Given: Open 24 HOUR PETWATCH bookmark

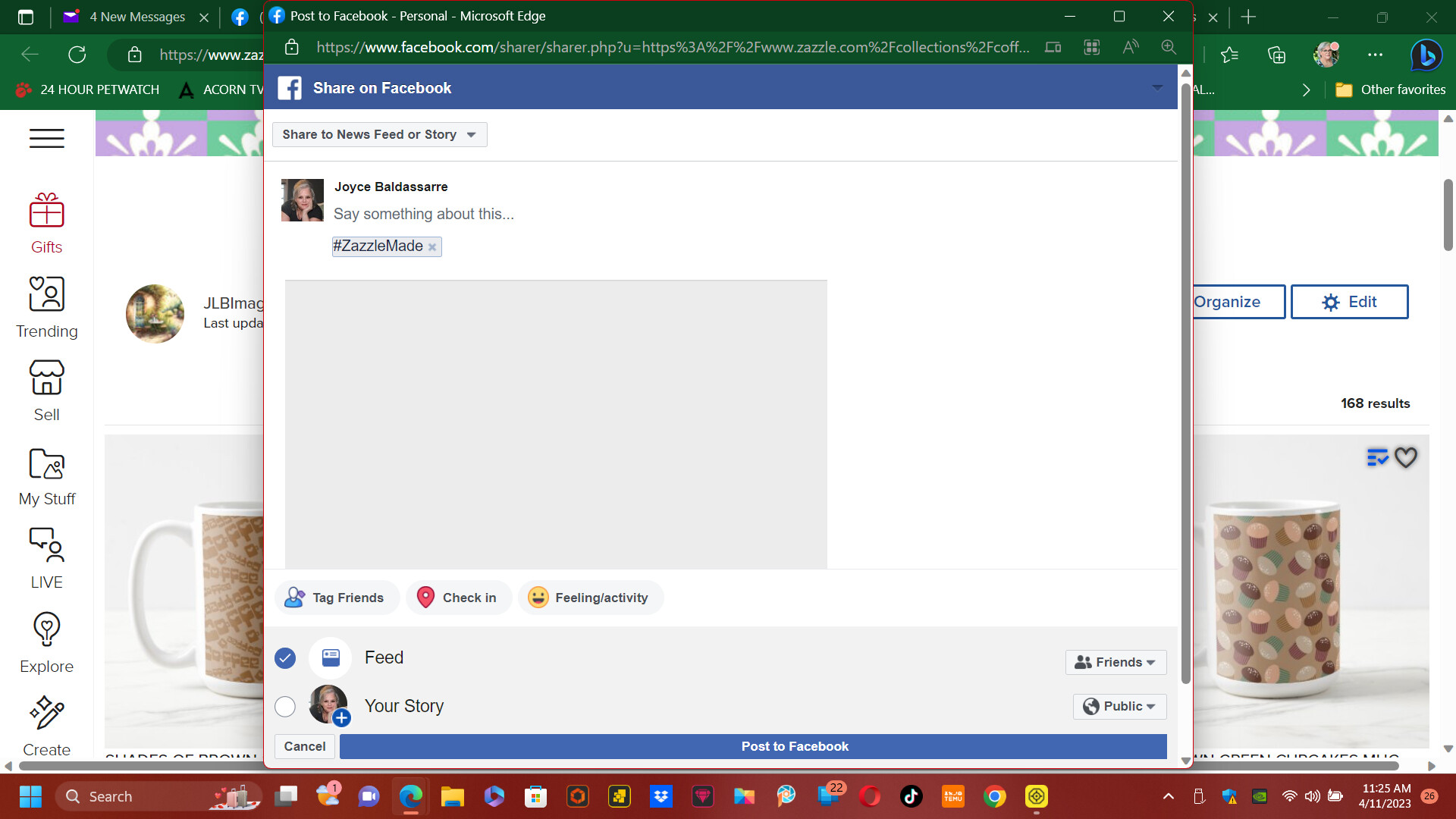Looking at the screenshot, I should click(x=88, y=89).
